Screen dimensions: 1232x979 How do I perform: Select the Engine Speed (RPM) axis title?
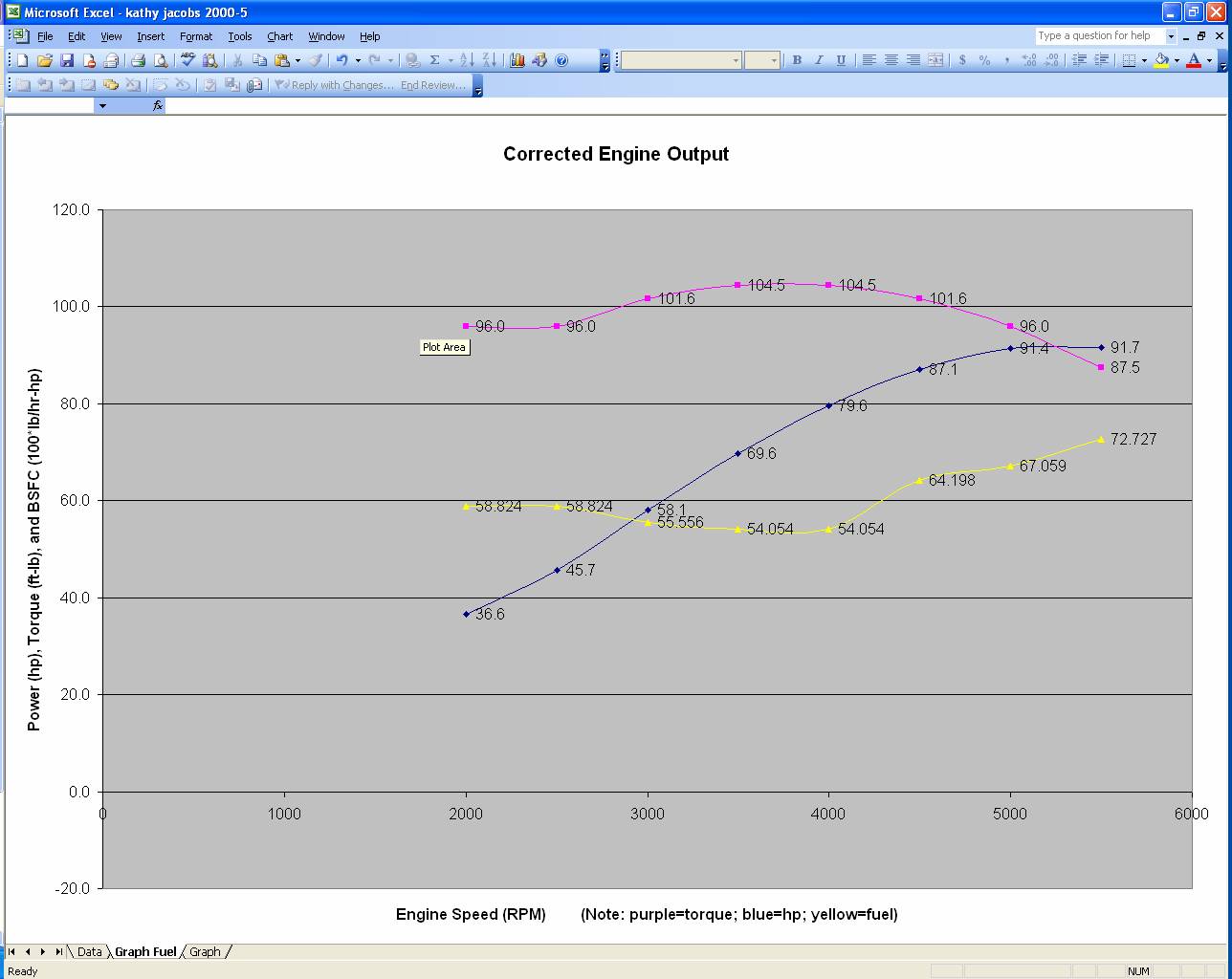[x=471, y=914]
